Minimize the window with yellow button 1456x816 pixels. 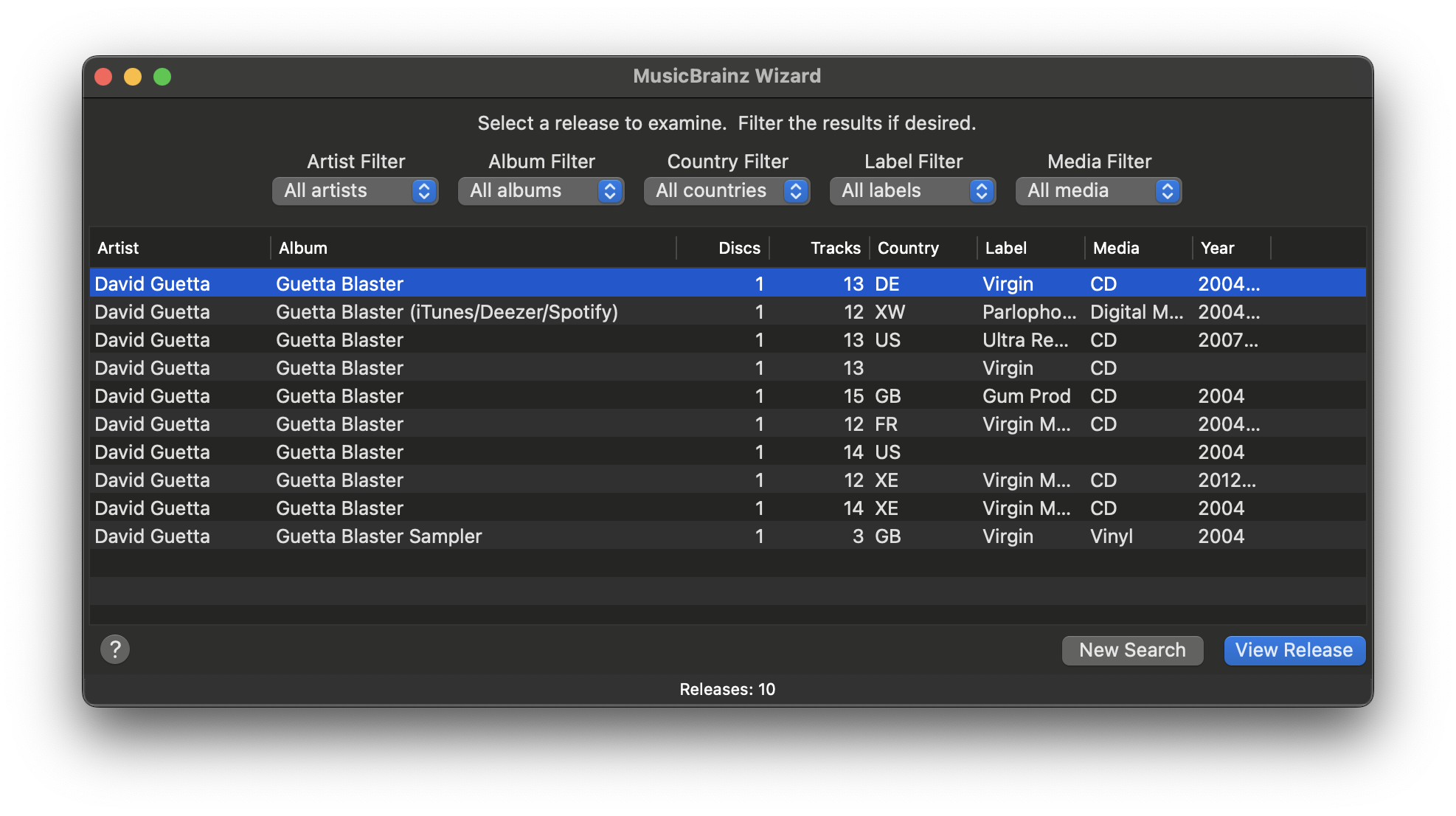point(133,77)
